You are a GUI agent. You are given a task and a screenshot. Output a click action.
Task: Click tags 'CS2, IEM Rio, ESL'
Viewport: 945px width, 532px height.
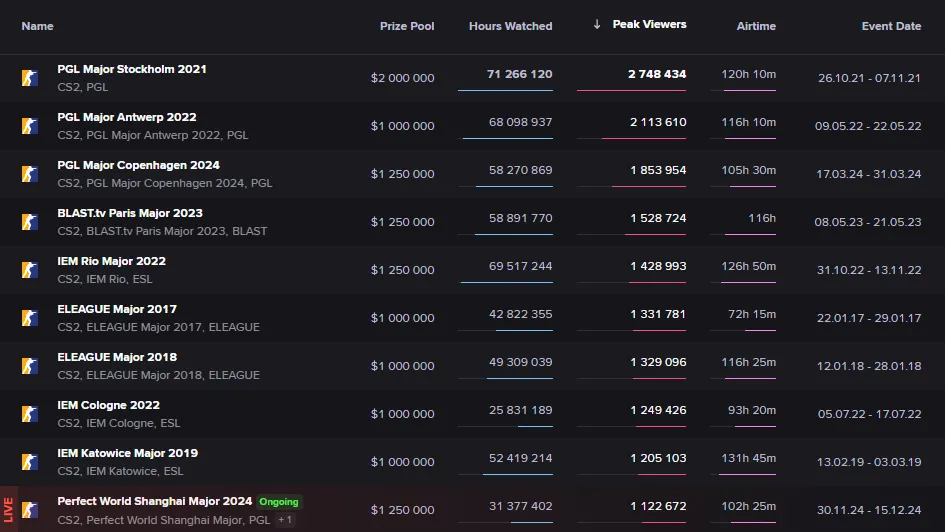tap(105, 279)
